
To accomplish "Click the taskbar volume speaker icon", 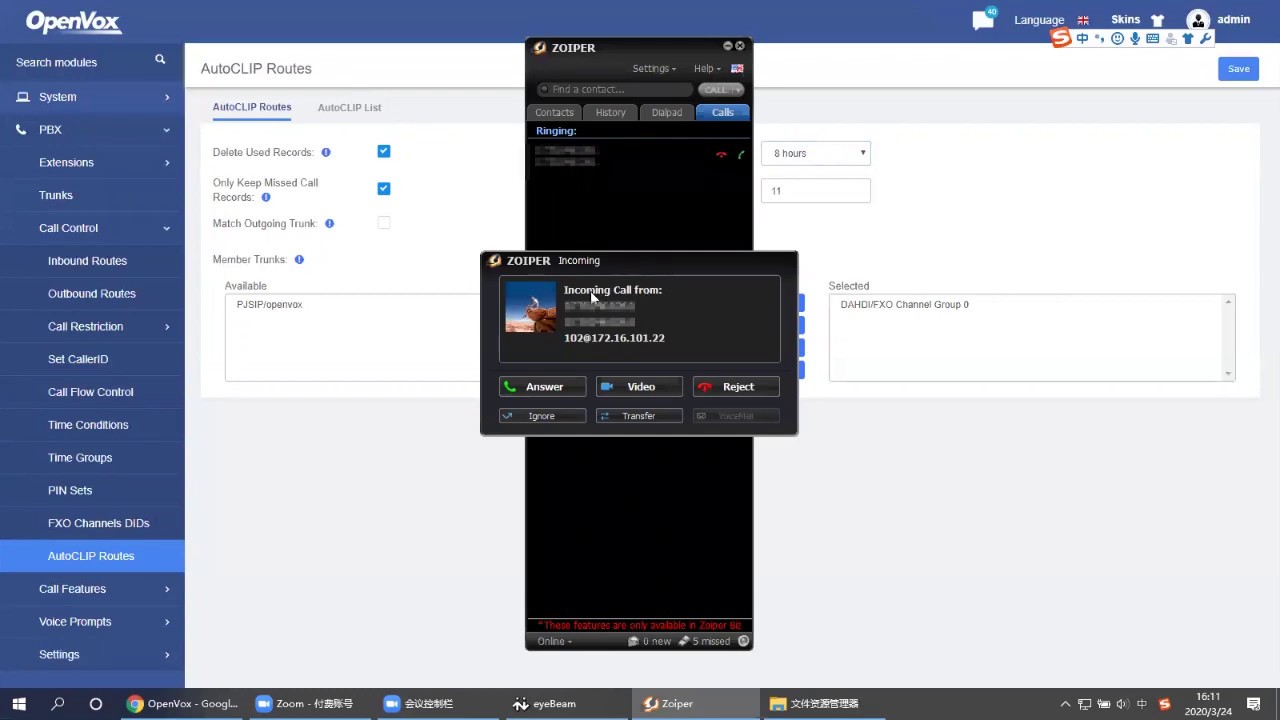I will 1122,704.
